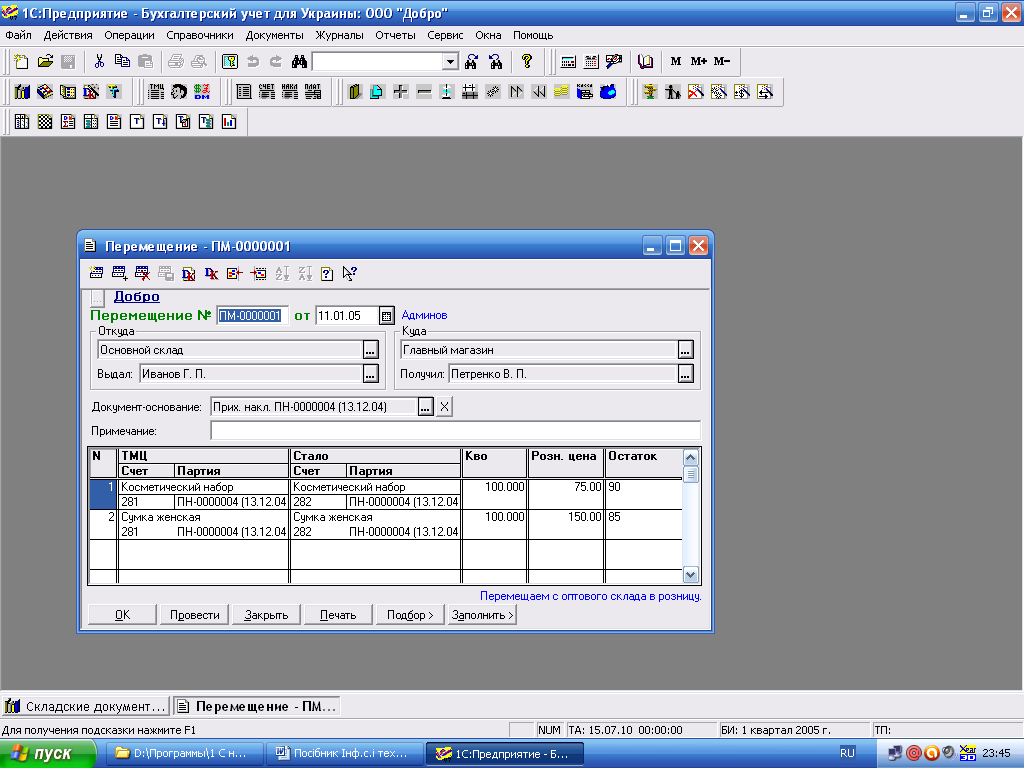Click table scrollbar down arrow

pyautogui.click(x=690, y=575)
